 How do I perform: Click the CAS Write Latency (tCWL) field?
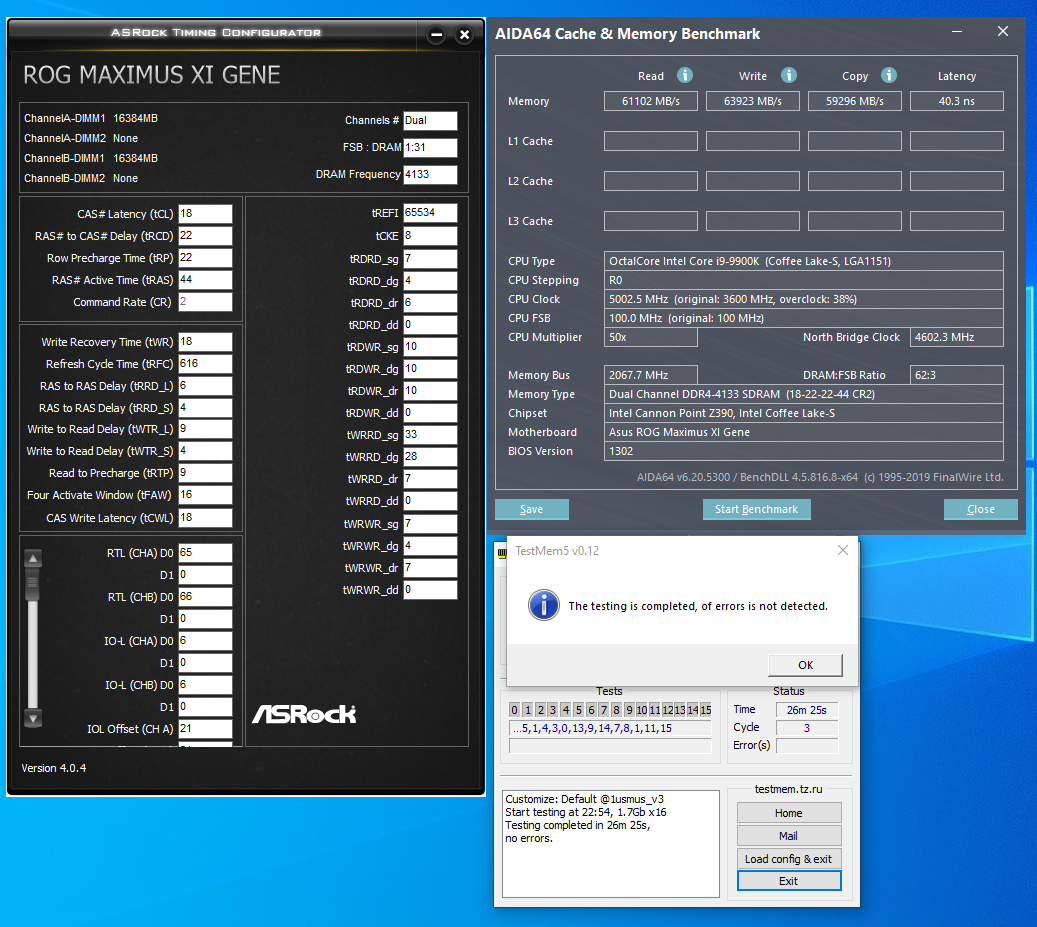coord(206,518)
